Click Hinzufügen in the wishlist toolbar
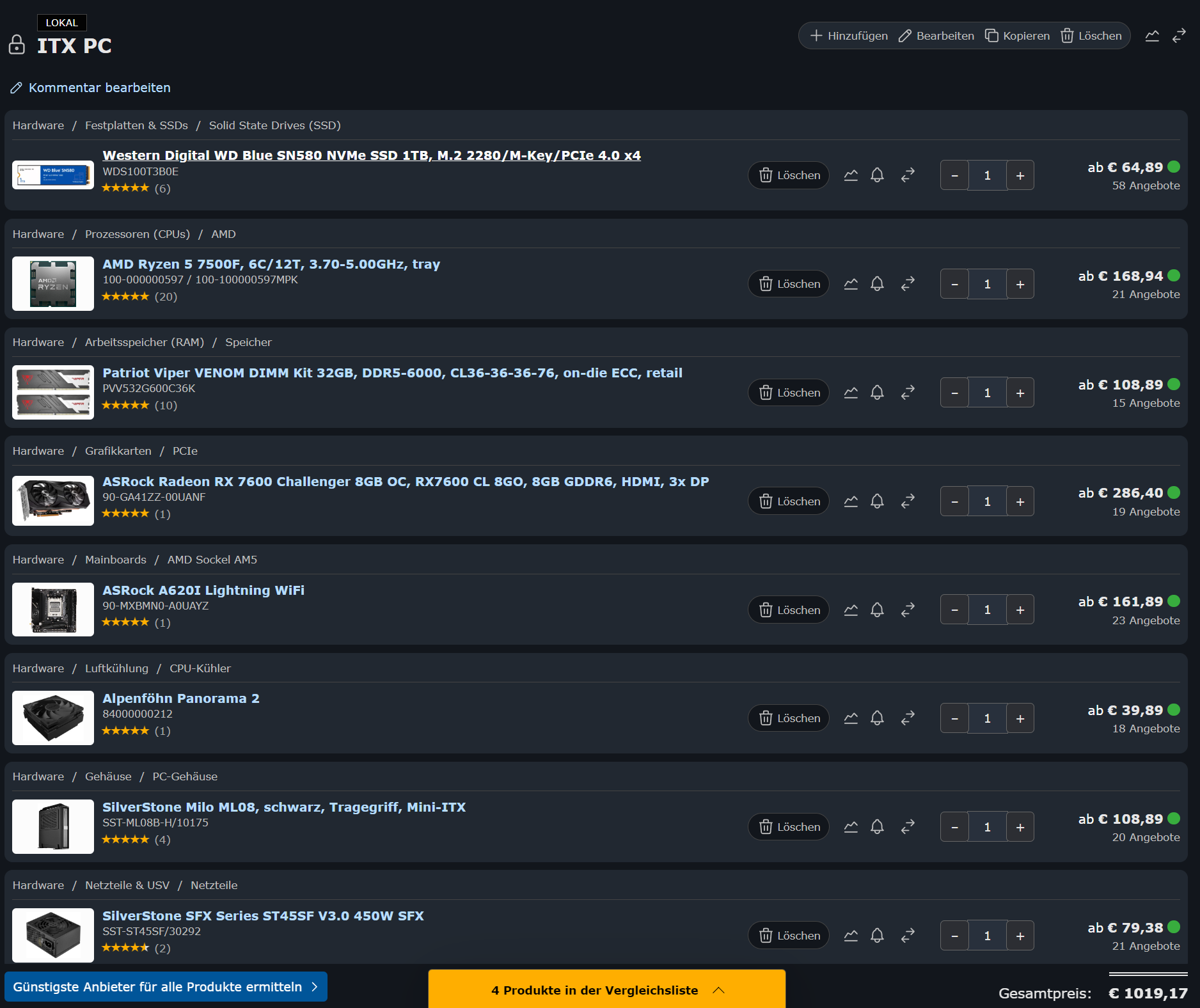This screenshot has width=1200, height=1008. (849, 36)
